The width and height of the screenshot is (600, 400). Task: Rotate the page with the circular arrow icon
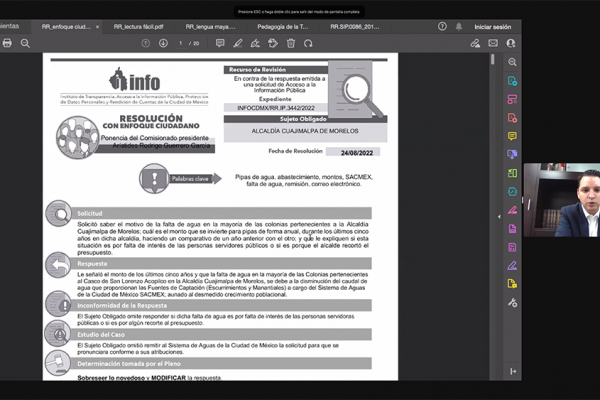(x=308, y=43)
